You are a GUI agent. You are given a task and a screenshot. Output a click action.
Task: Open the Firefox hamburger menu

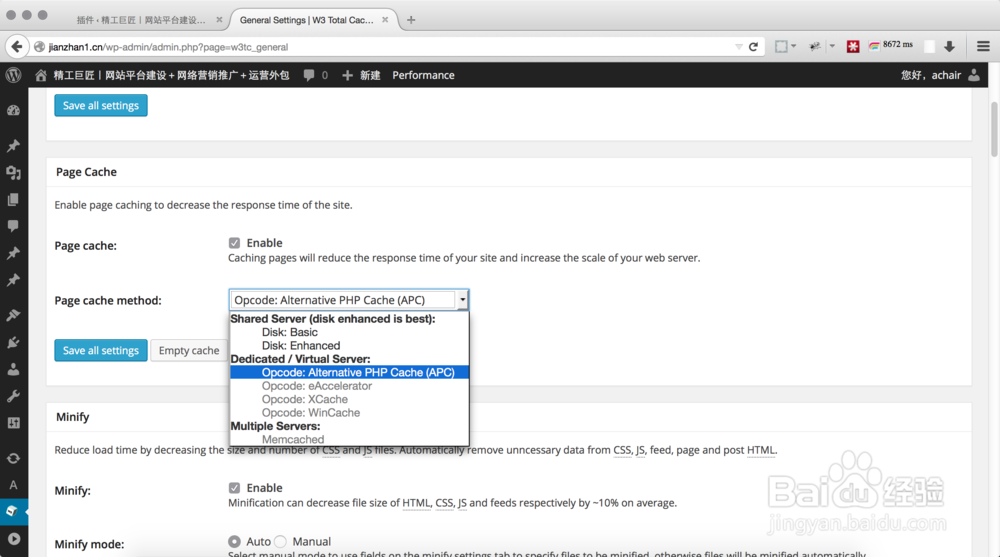click(x=983, y=46)
